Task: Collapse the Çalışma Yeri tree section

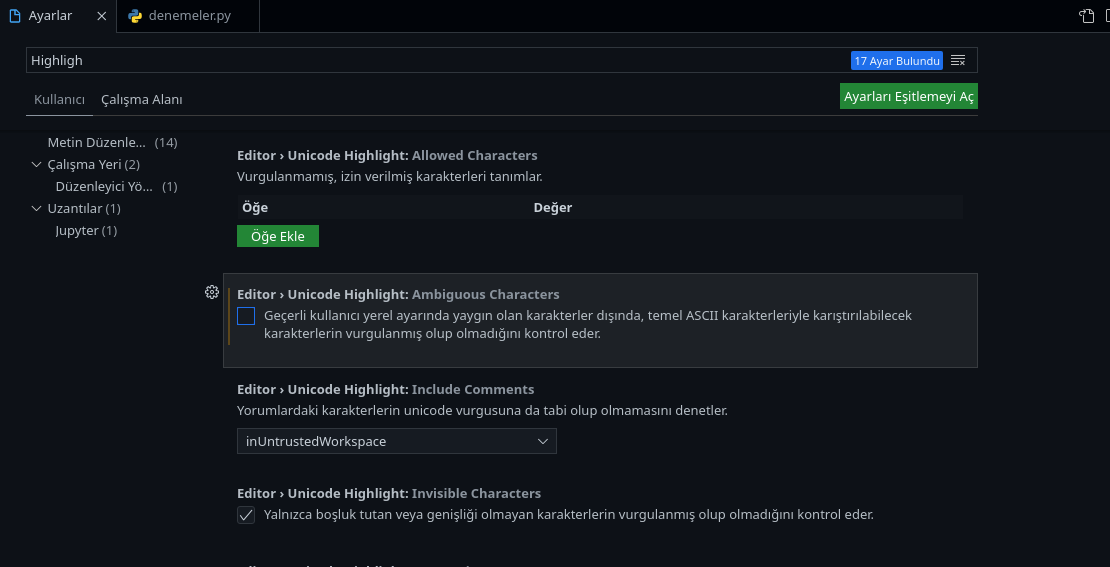Action: click(x=38, y=165)
